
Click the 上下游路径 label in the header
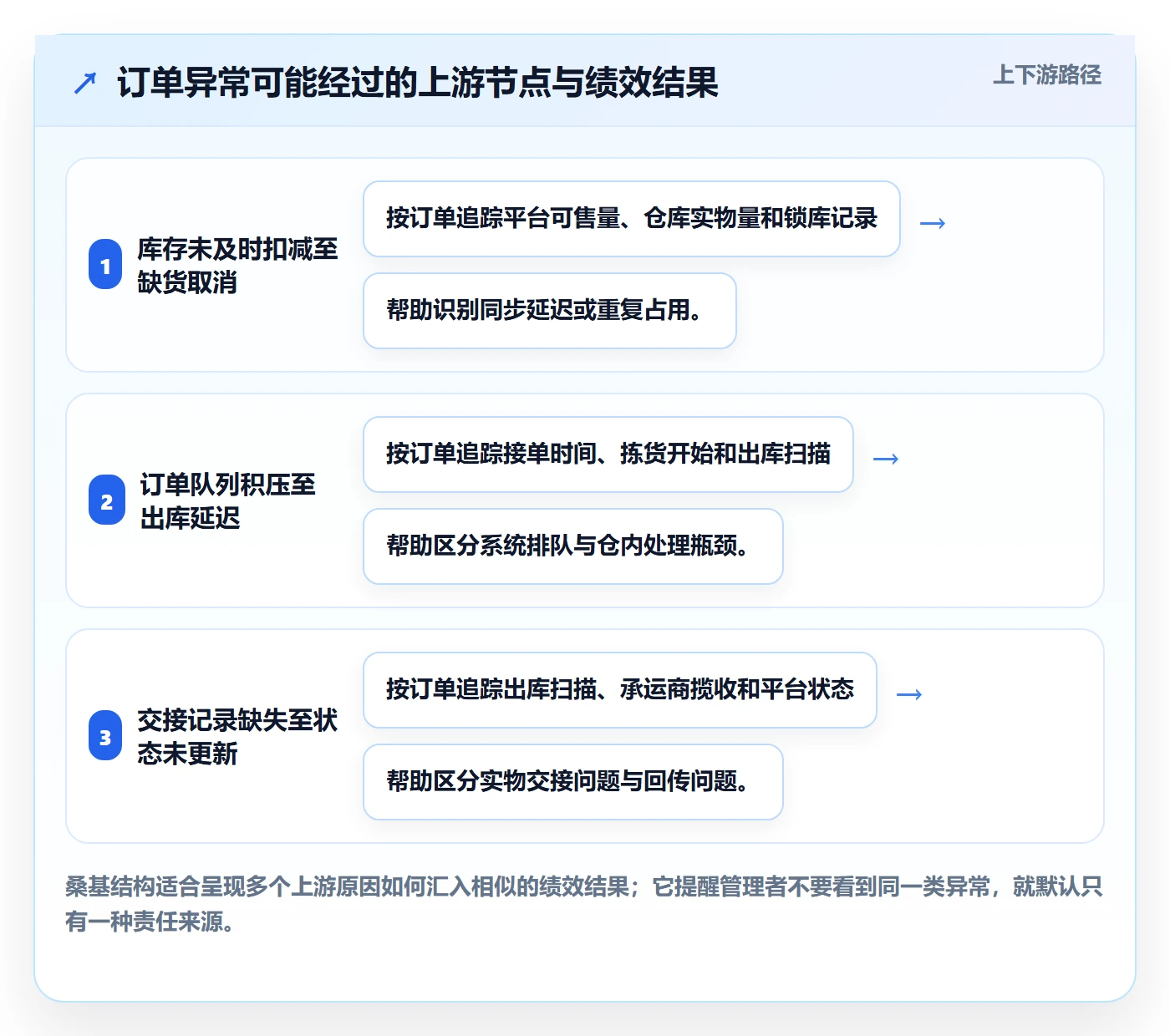point(1046,75)
